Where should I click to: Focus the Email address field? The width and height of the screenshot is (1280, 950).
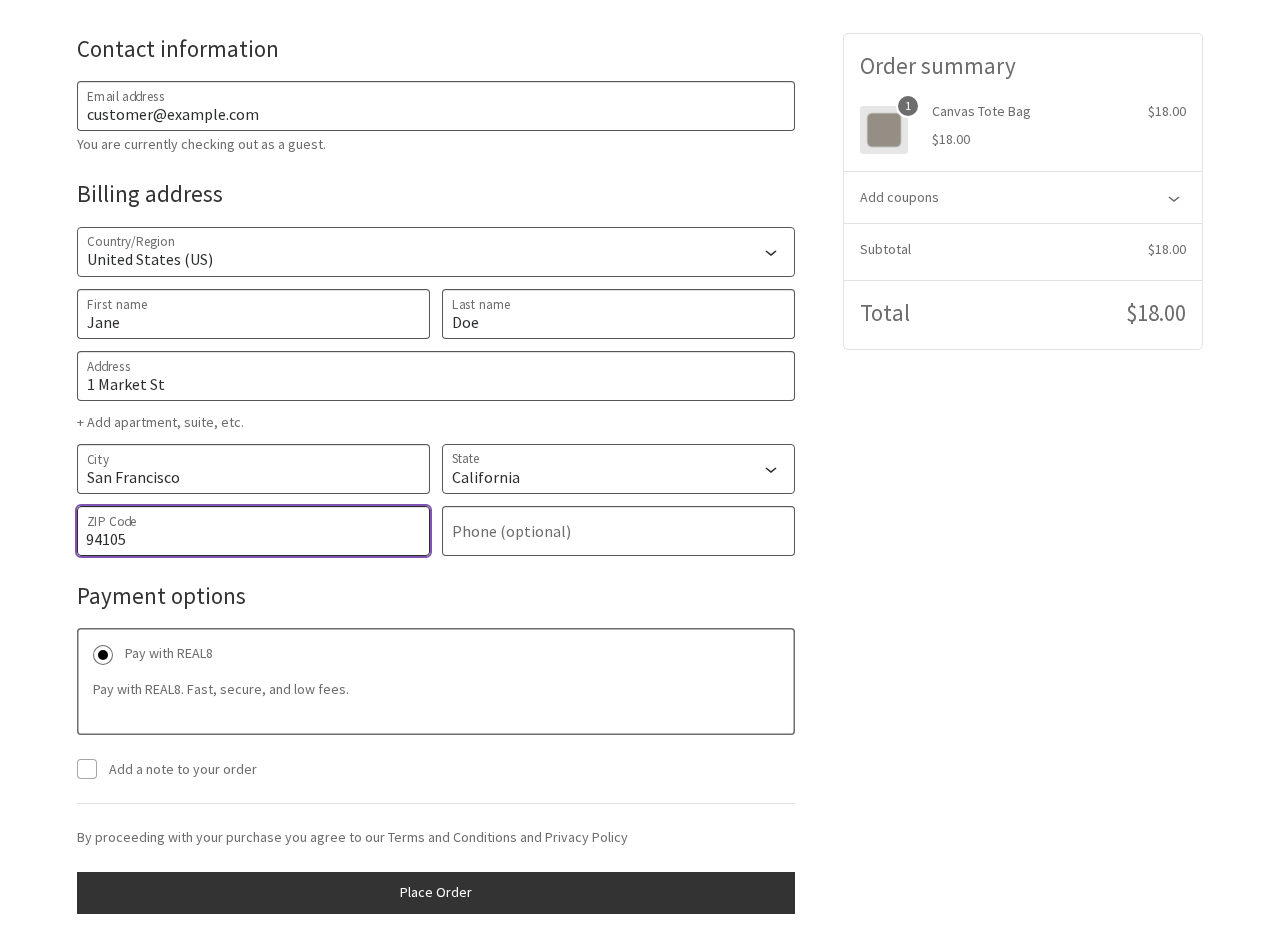click(x=436, y=106)
